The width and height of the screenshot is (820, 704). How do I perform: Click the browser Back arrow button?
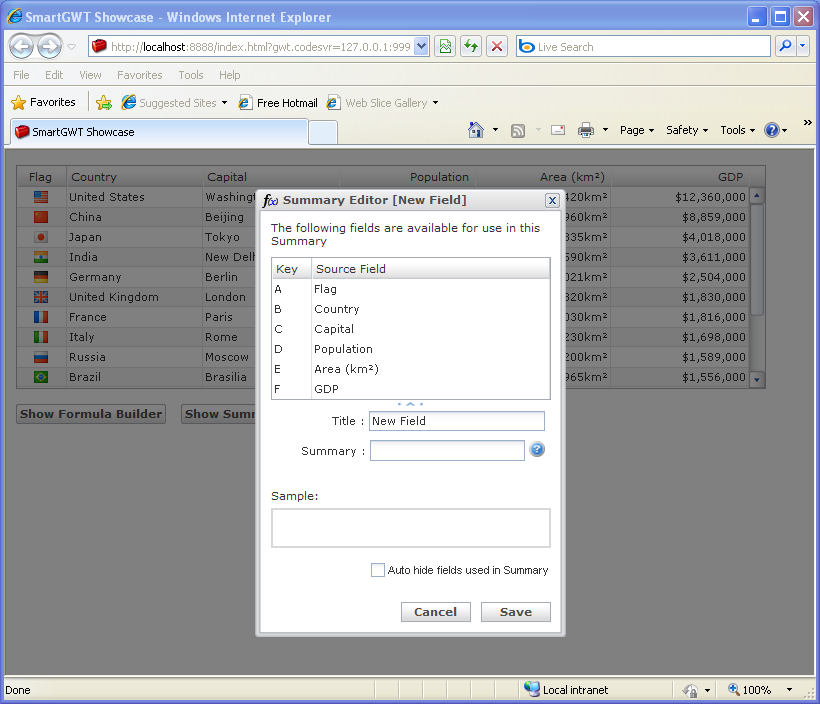[22, 47]
